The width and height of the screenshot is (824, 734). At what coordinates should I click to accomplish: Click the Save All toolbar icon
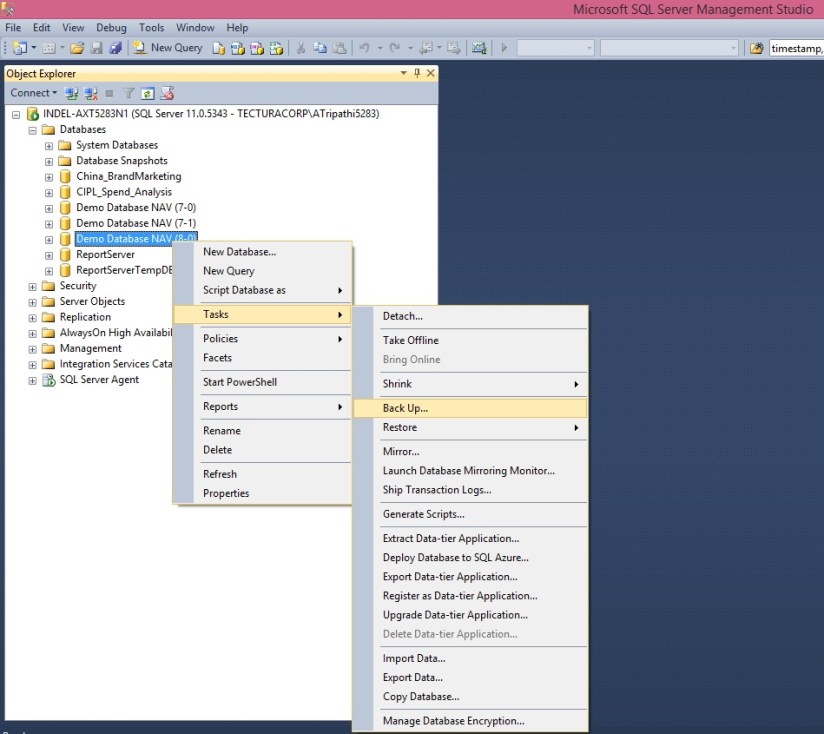pos(114,48)
